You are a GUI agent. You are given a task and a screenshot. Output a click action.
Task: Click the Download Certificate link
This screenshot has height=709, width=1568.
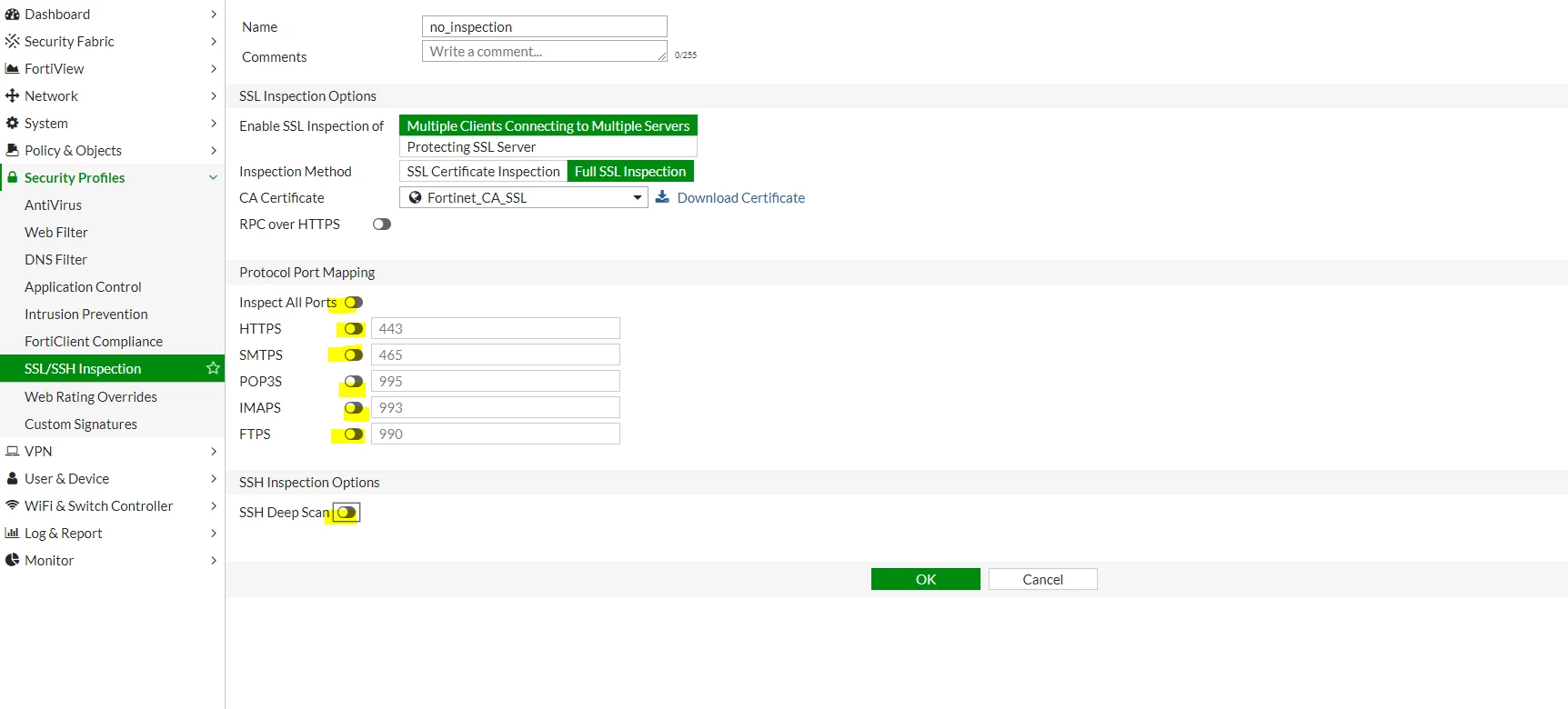(x=740, y=197)
